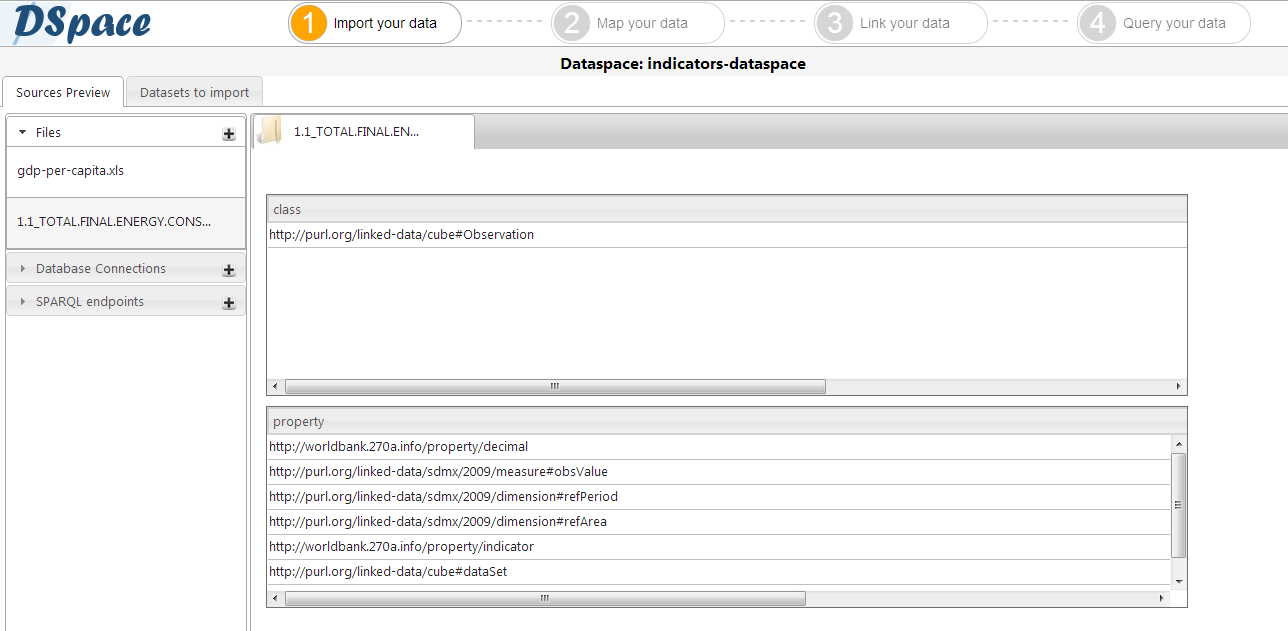Click the property table scroll right arrow
This screenshot has height=631, width=1288.
point(1162,598)
